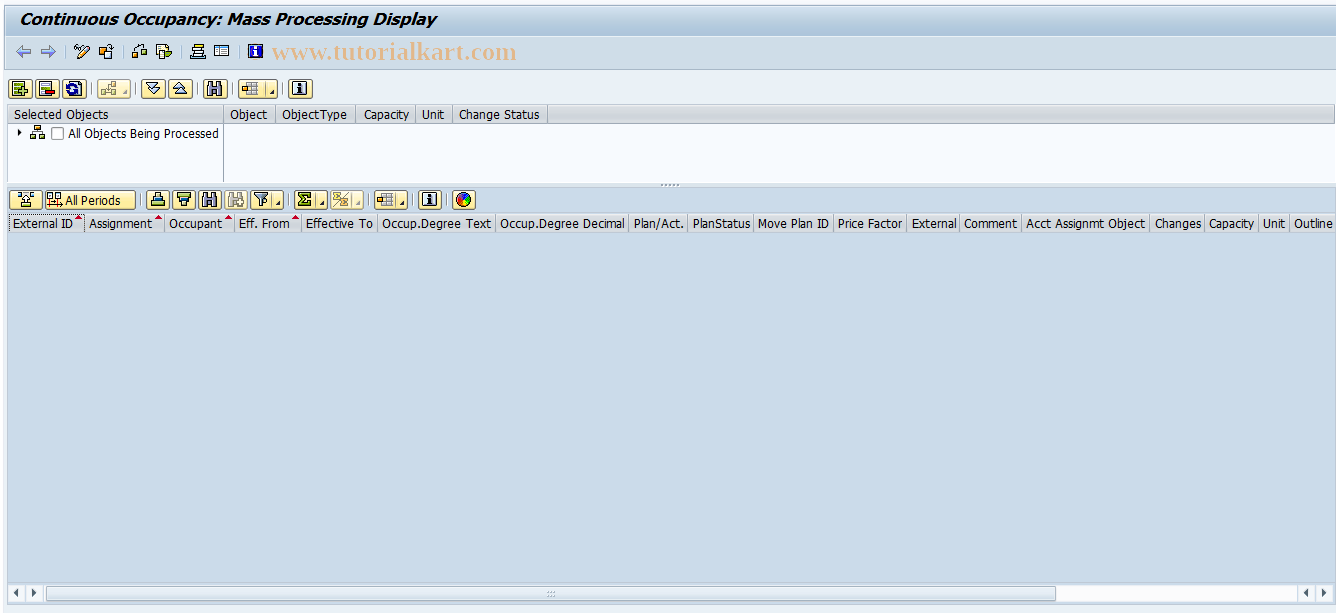Open the blue information icon in top toolbar

(x=256, y=52)
